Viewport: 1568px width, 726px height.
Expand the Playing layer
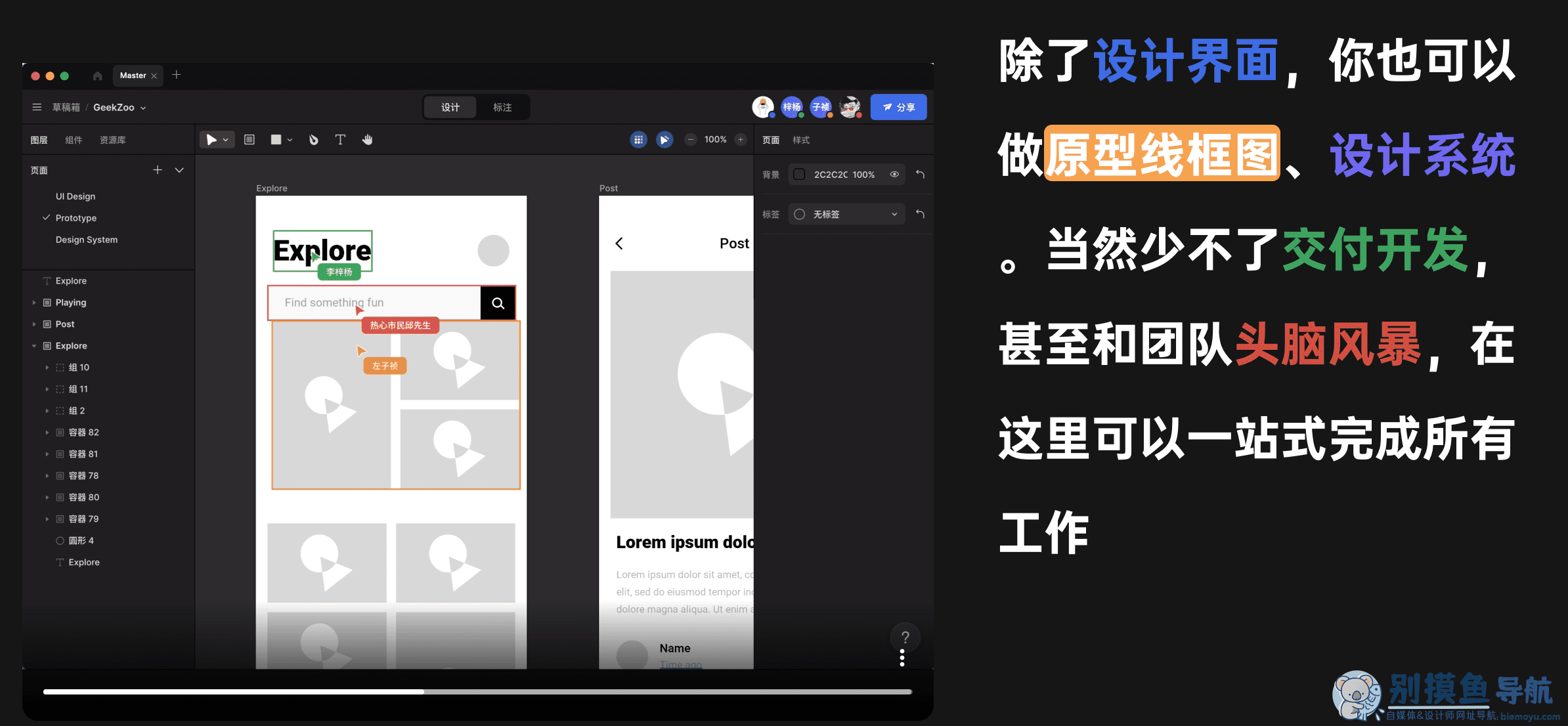click(x=34, y=303)
